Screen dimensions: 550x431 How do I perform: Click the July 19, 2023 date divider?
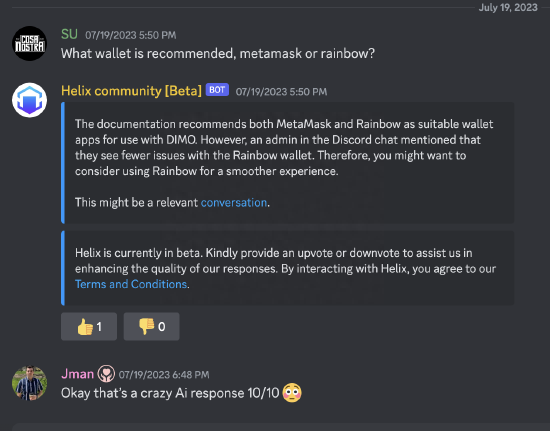508,7
